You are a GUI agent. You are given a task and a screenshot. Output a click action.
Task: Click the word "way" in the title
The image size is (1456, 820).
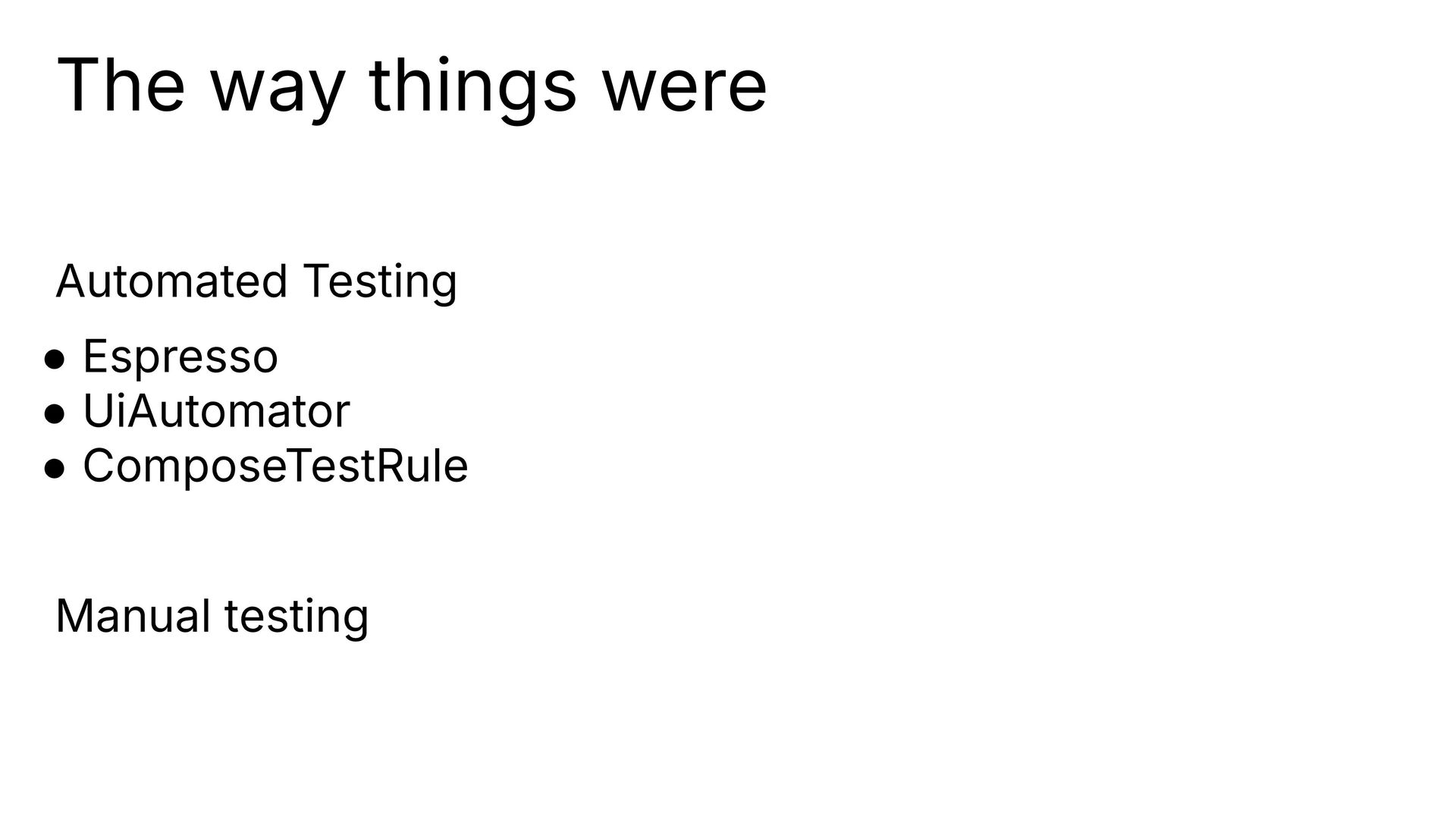(x=278, y=93)
